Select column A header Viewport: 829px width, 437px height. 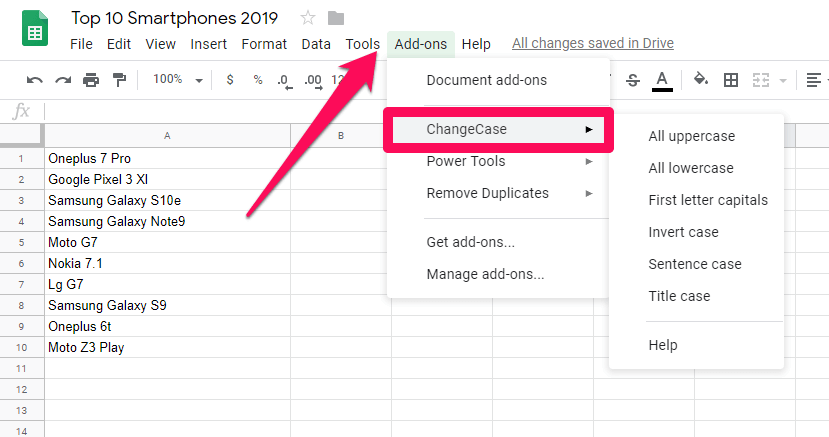[x=167, y=136]
